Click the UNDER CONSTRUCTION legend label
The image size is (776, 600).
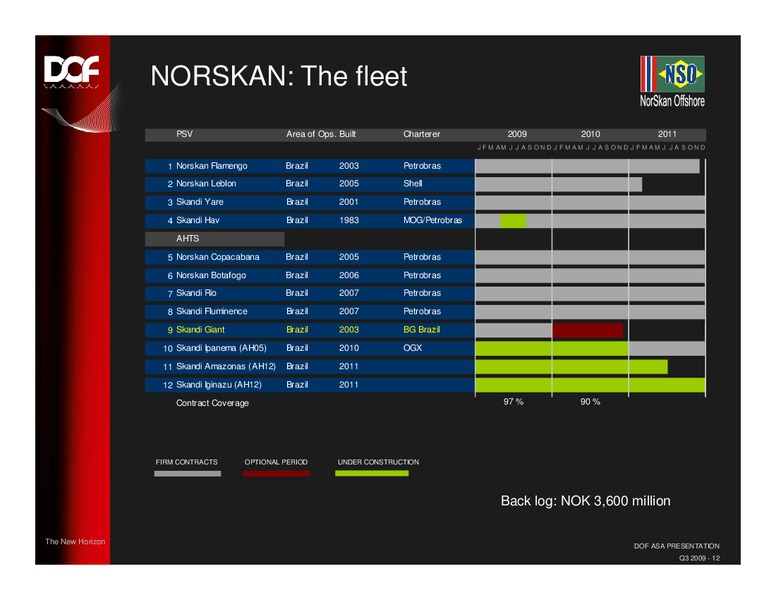pos(378,462)
